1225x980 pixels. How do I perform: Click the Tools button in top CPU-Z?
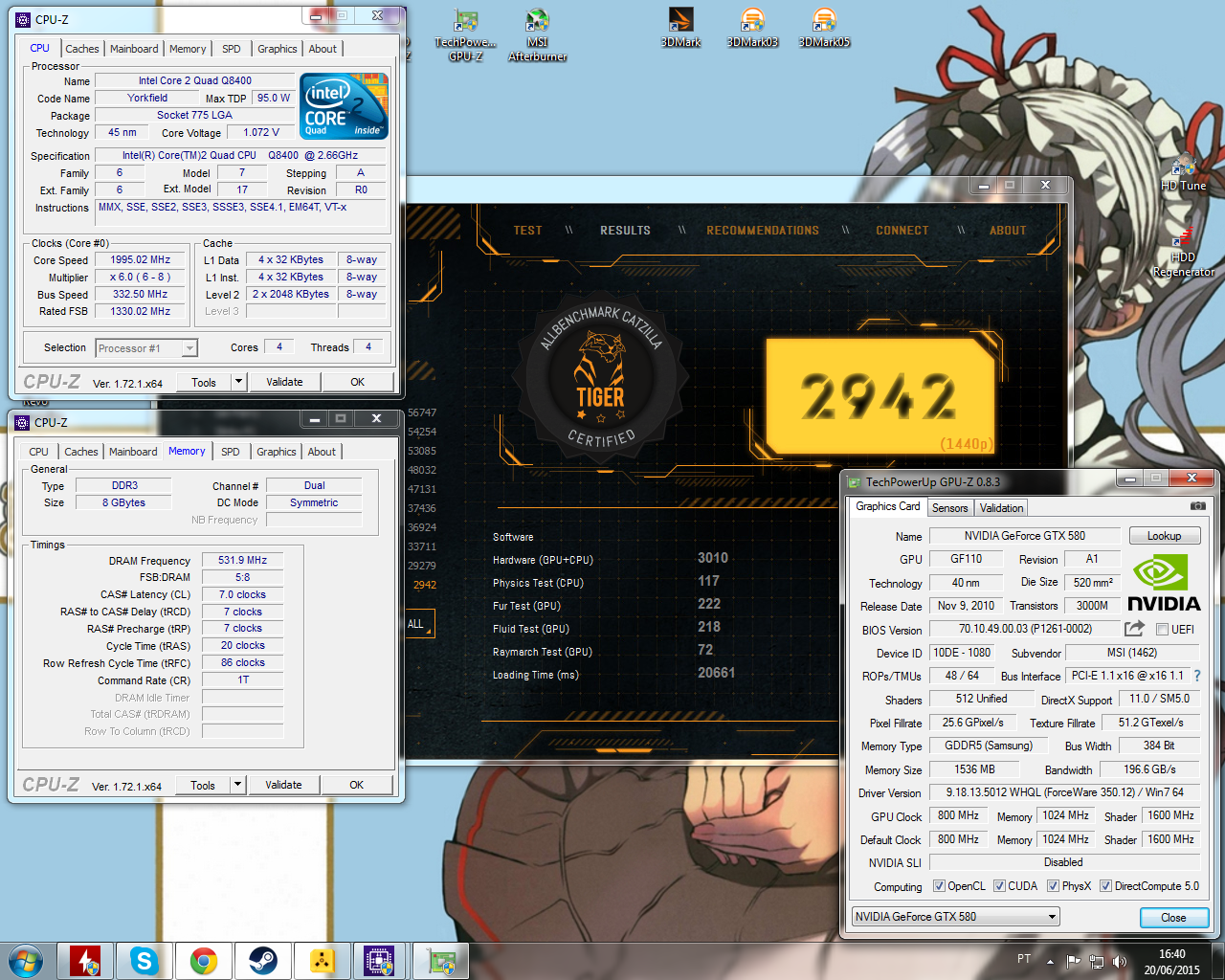click(204, 382)
